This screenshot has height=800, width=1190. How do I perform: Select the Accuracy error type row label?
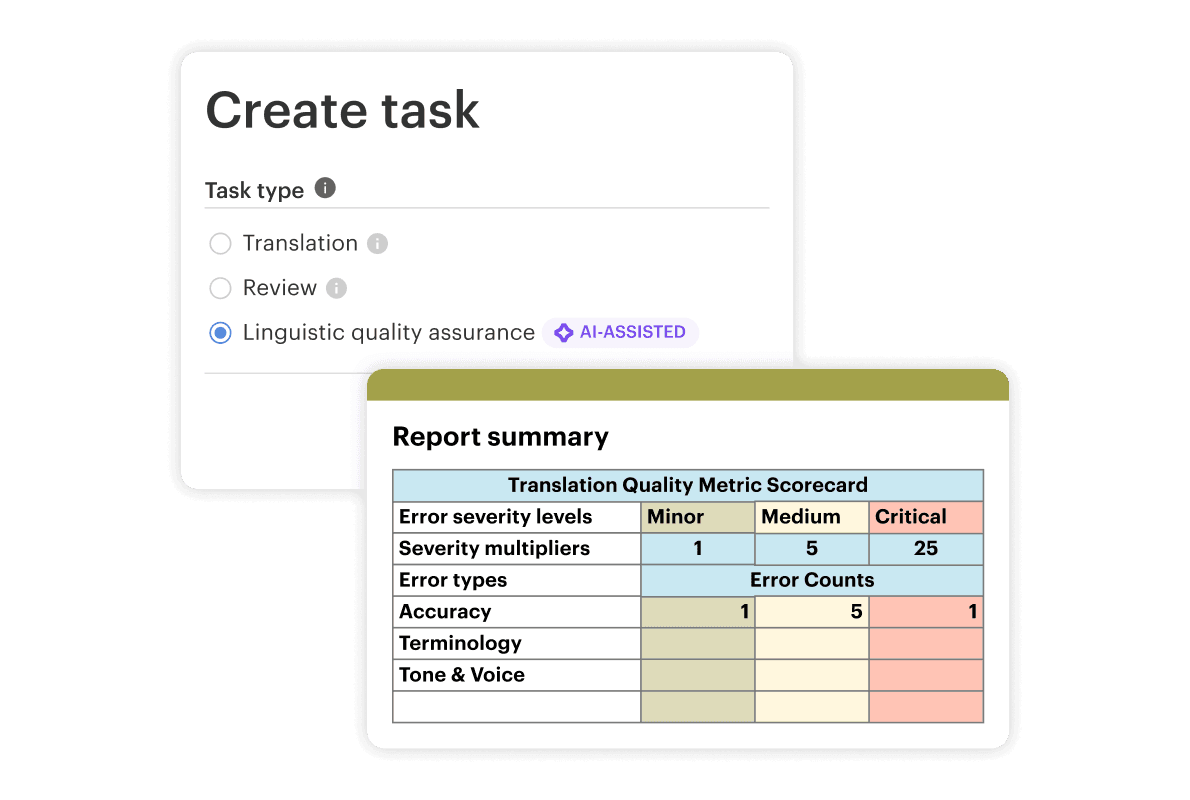pyautogui.click(x=445, y=612)
